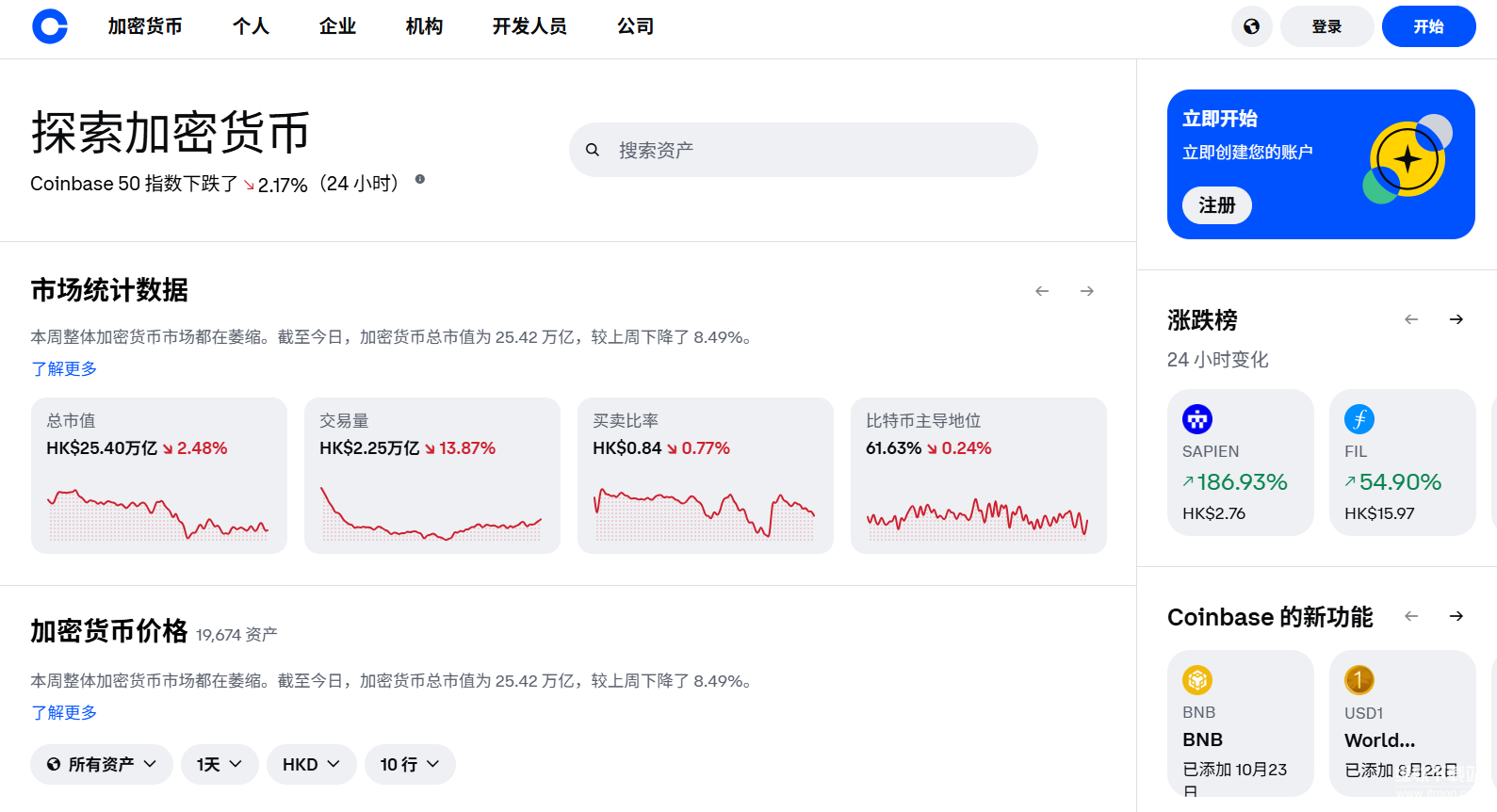Image resolution: width=1497 pixels, height=812 pixels.
Task: Open the 加密货币 navigation menu
Action: click(145, 26)
